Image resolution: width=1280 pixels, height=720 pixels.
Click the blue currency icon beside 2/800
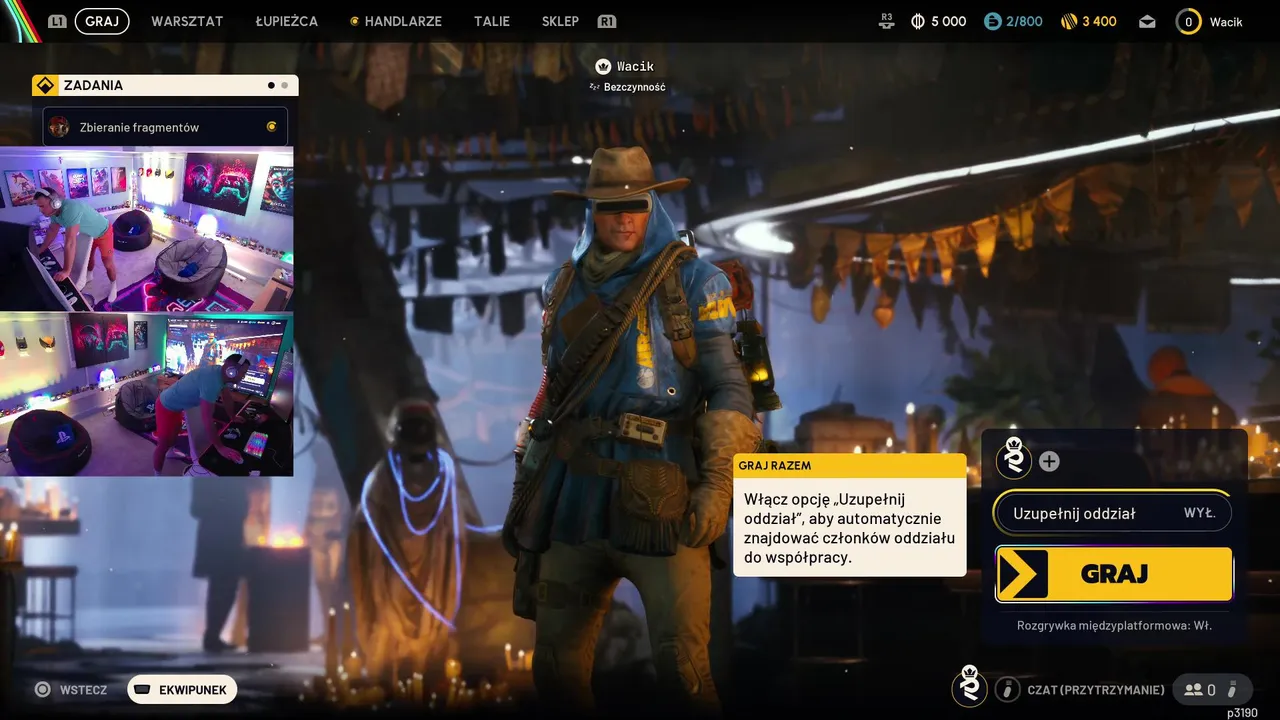point(992,21)
